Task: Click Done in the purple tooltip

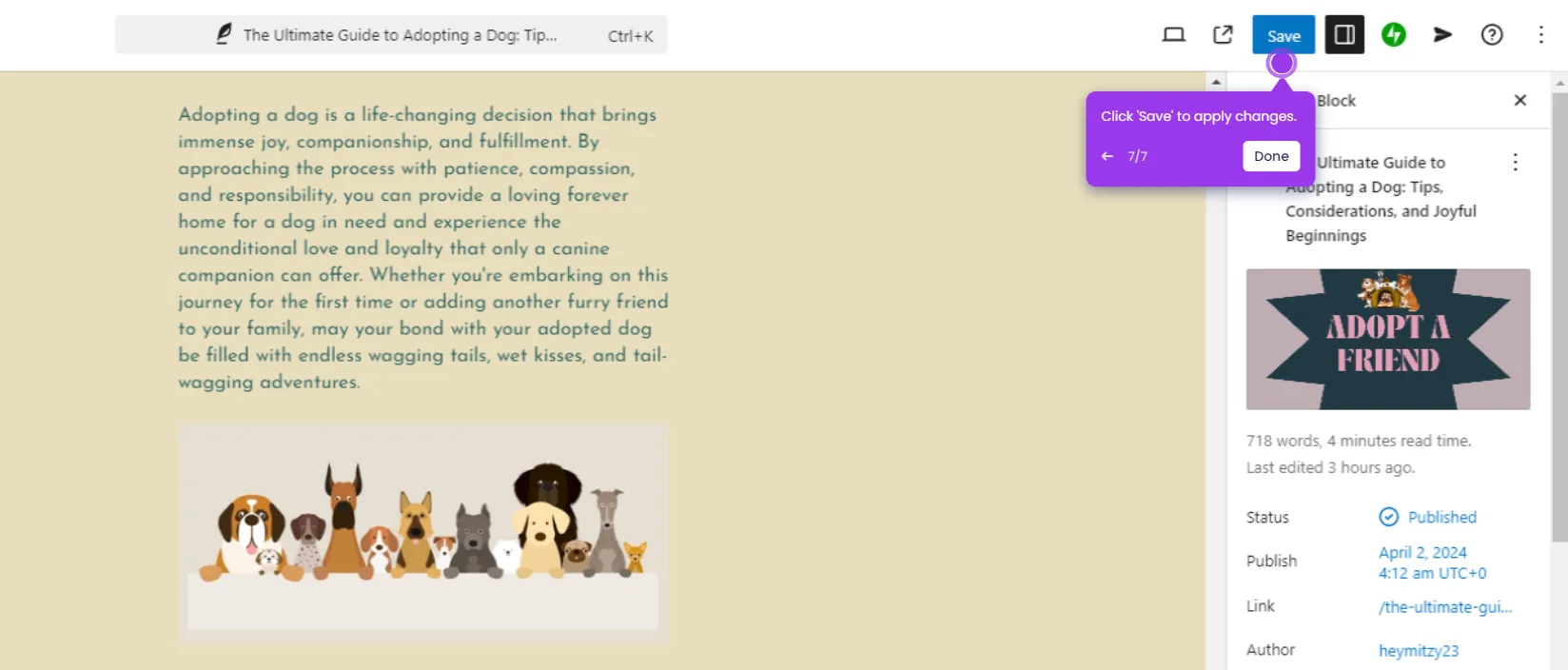Action: tap(1271, 156)
